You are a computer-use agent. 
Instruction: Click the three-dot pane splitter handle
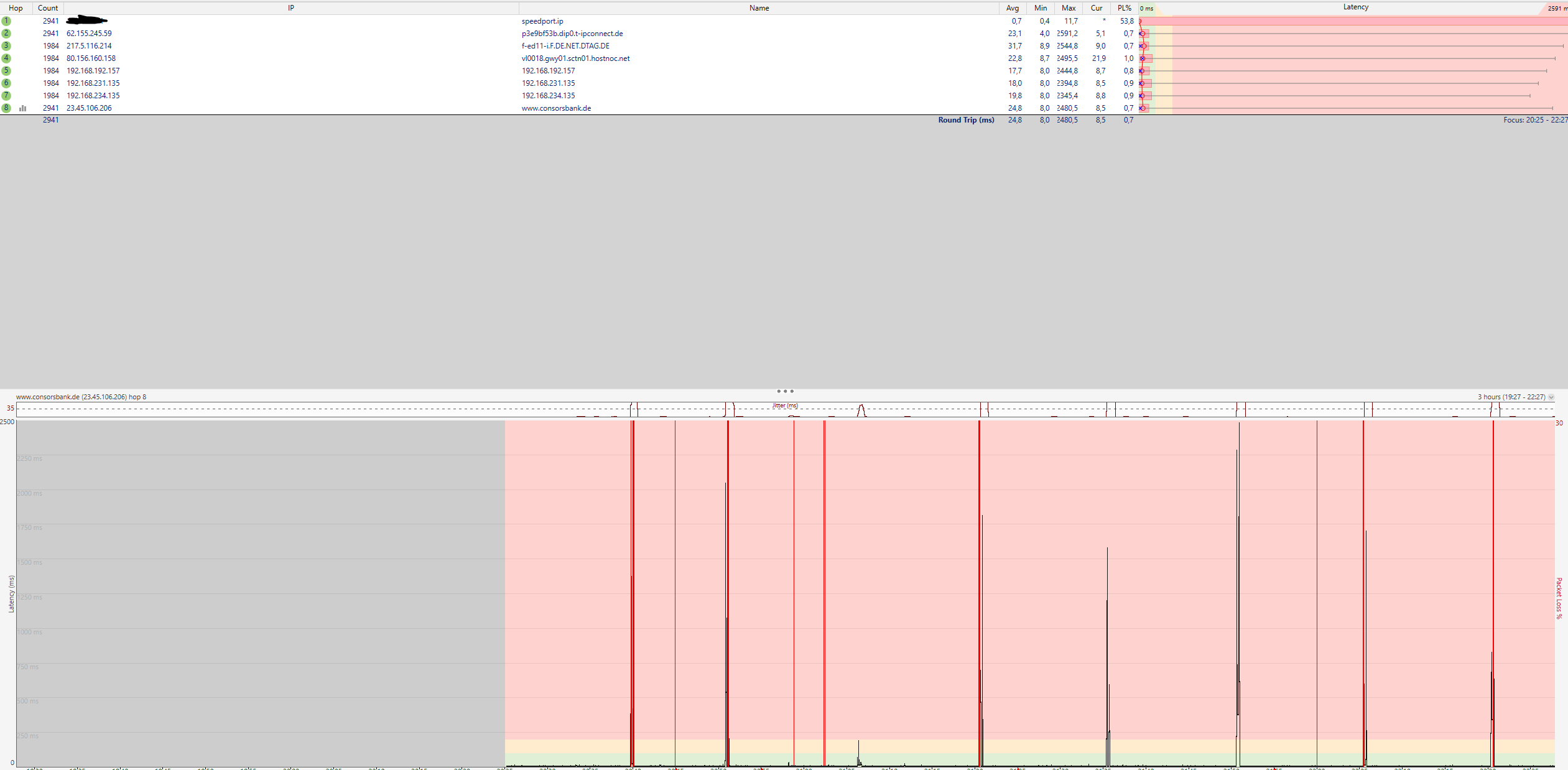[x=785, y=391]
